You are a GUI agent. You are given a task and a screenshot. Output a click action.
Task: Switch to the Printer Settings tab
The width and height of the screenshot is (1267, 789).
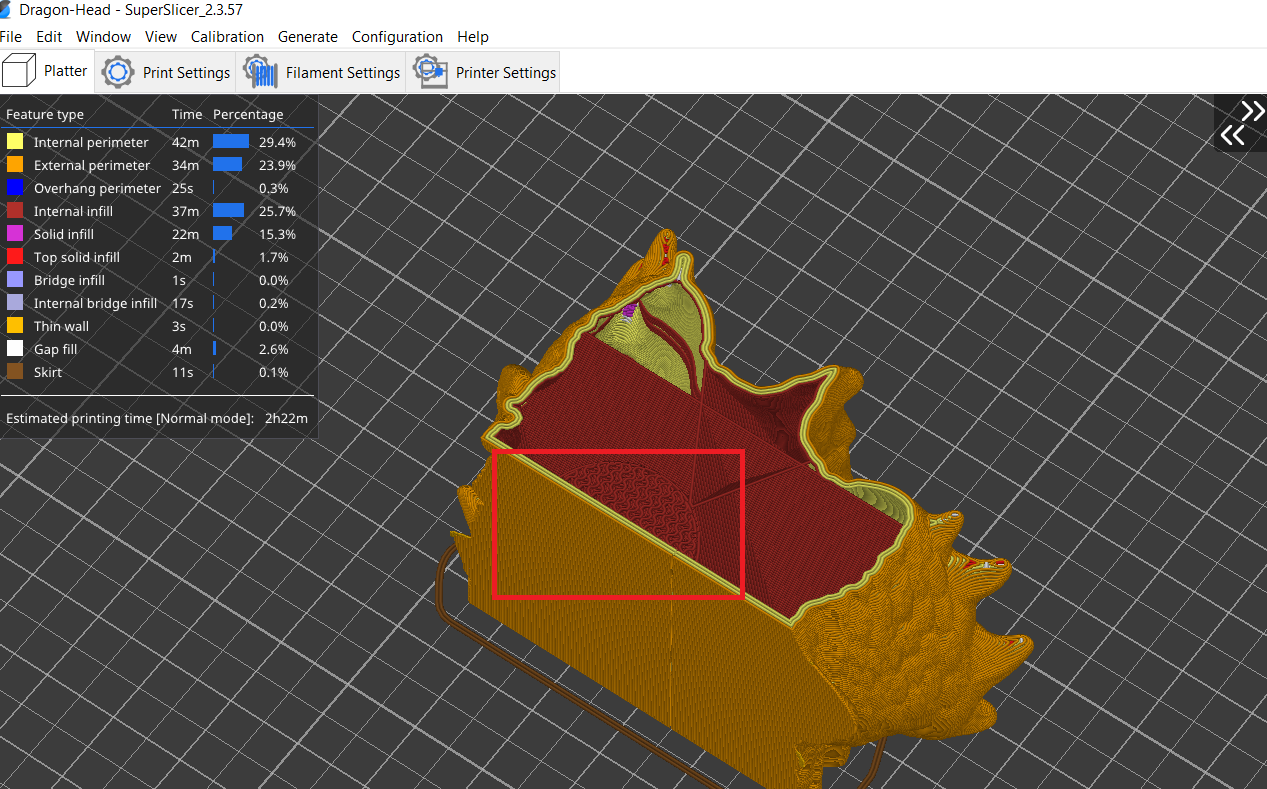click(484, 73)
